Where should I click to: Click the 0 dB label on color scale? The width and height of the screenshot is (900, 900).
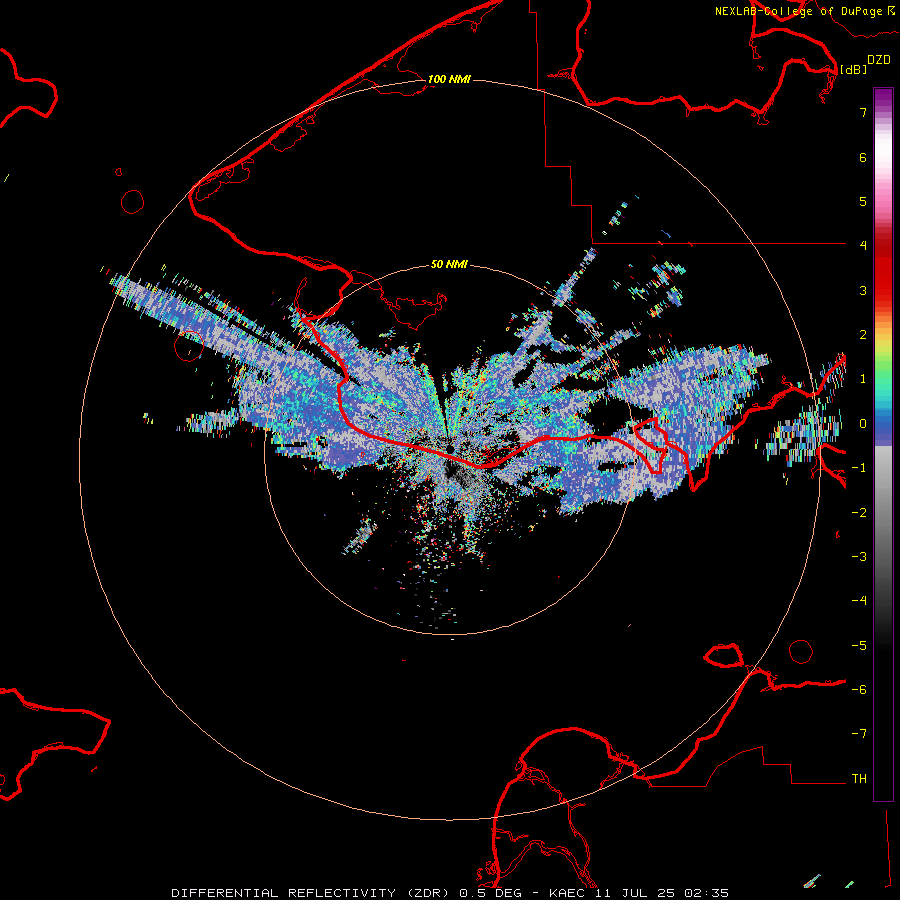(x=863, y=424)
